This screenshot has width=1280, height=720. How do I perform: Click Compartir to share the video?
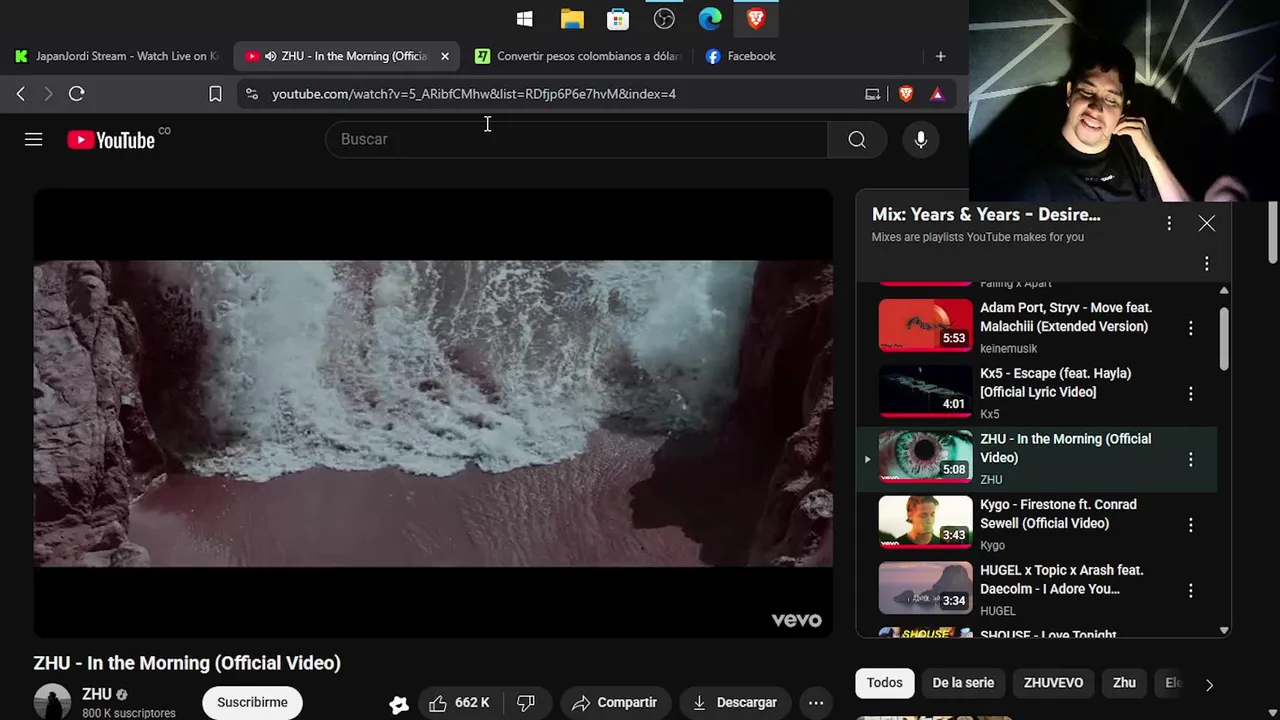click(615, 703)
